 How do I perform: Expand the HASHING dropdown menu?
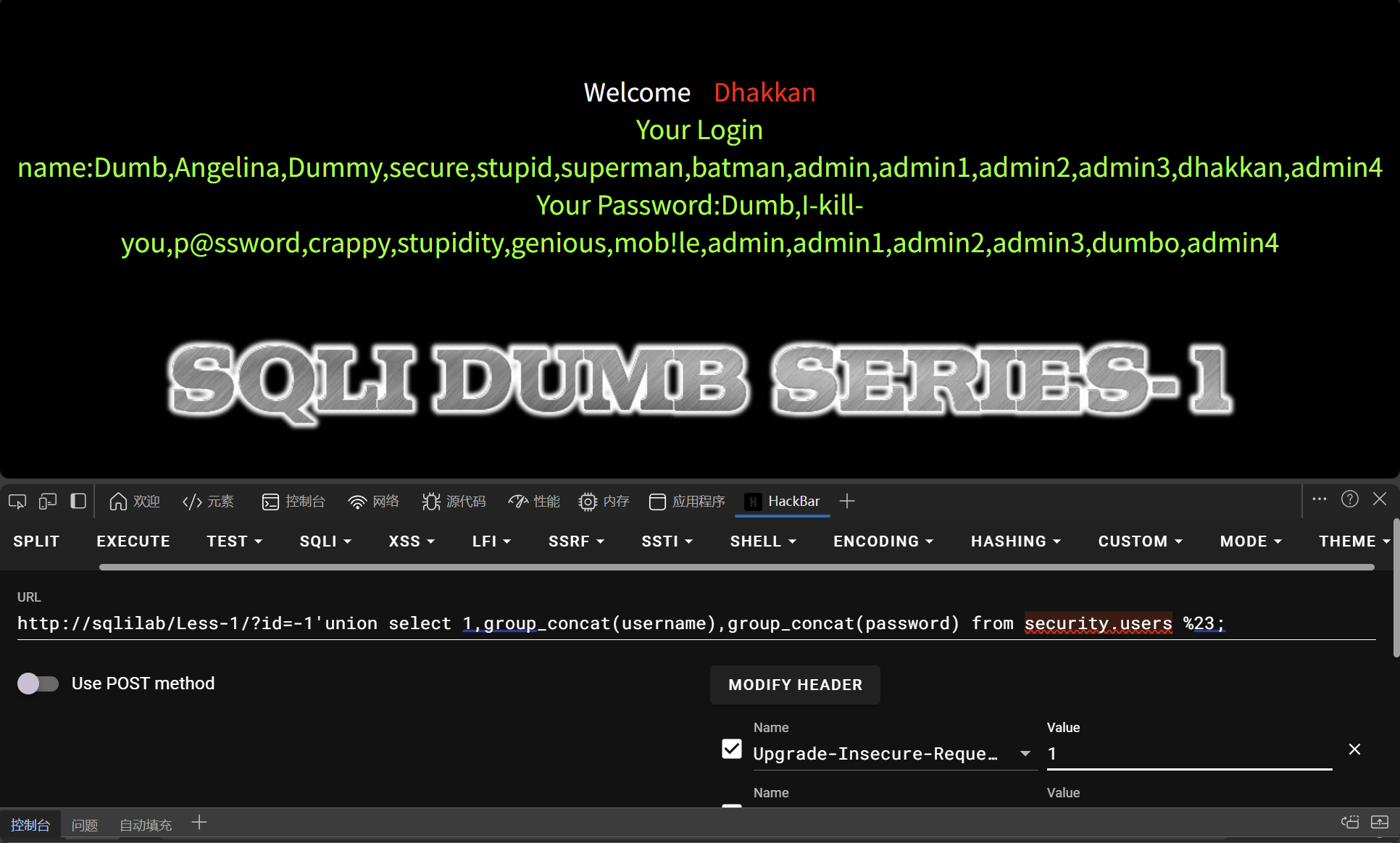[x=1016, y=541]
